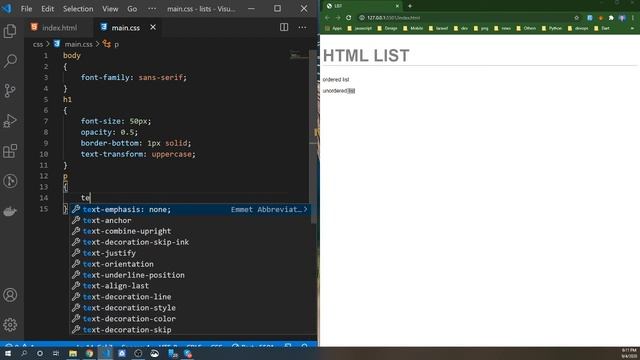Image resolution: width=640 pixels, height=360 pixels.
Task: Open File Explorer from taskbar
Action: pos(73,353)
